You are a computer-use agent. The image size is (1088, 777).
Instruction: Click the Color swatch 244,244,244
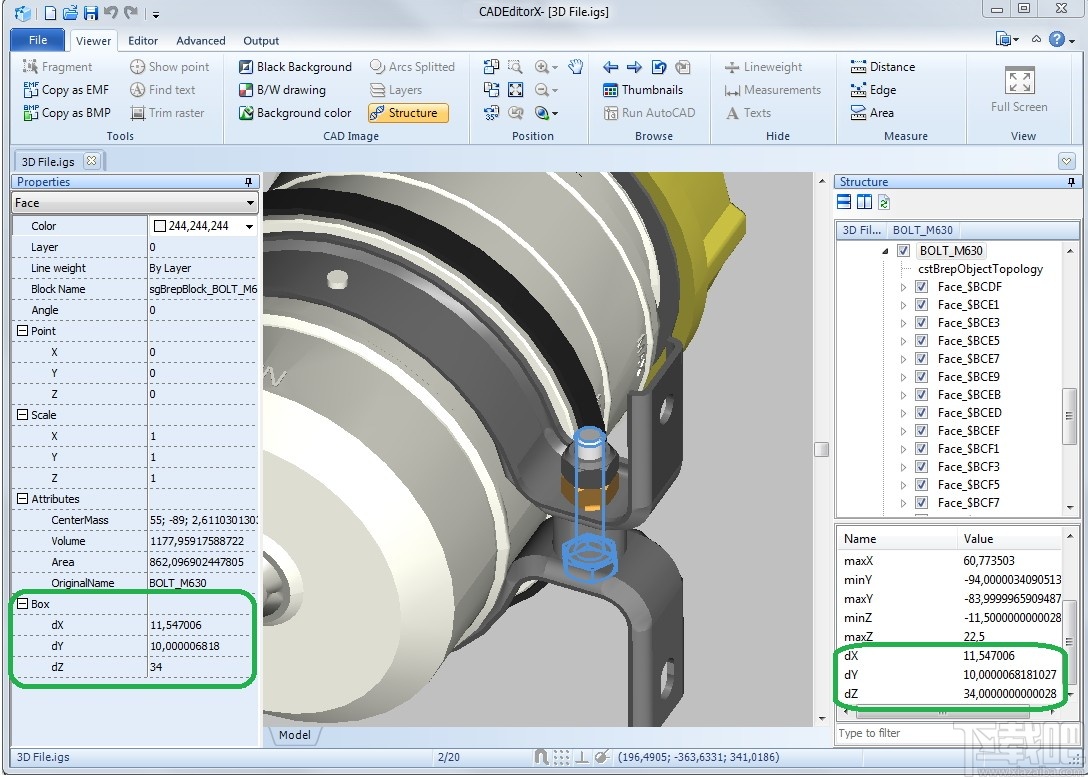point(159,226)
